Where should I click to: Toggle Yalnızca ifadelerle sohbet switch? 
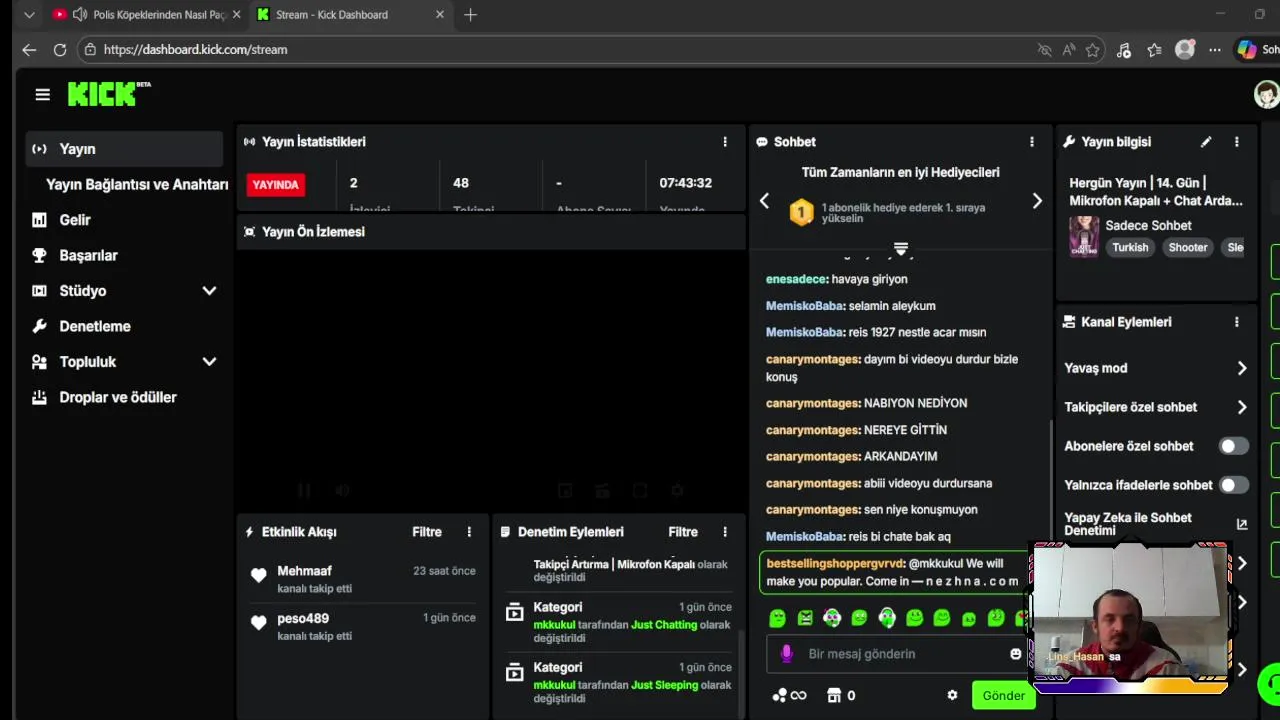click(1234, 485)
